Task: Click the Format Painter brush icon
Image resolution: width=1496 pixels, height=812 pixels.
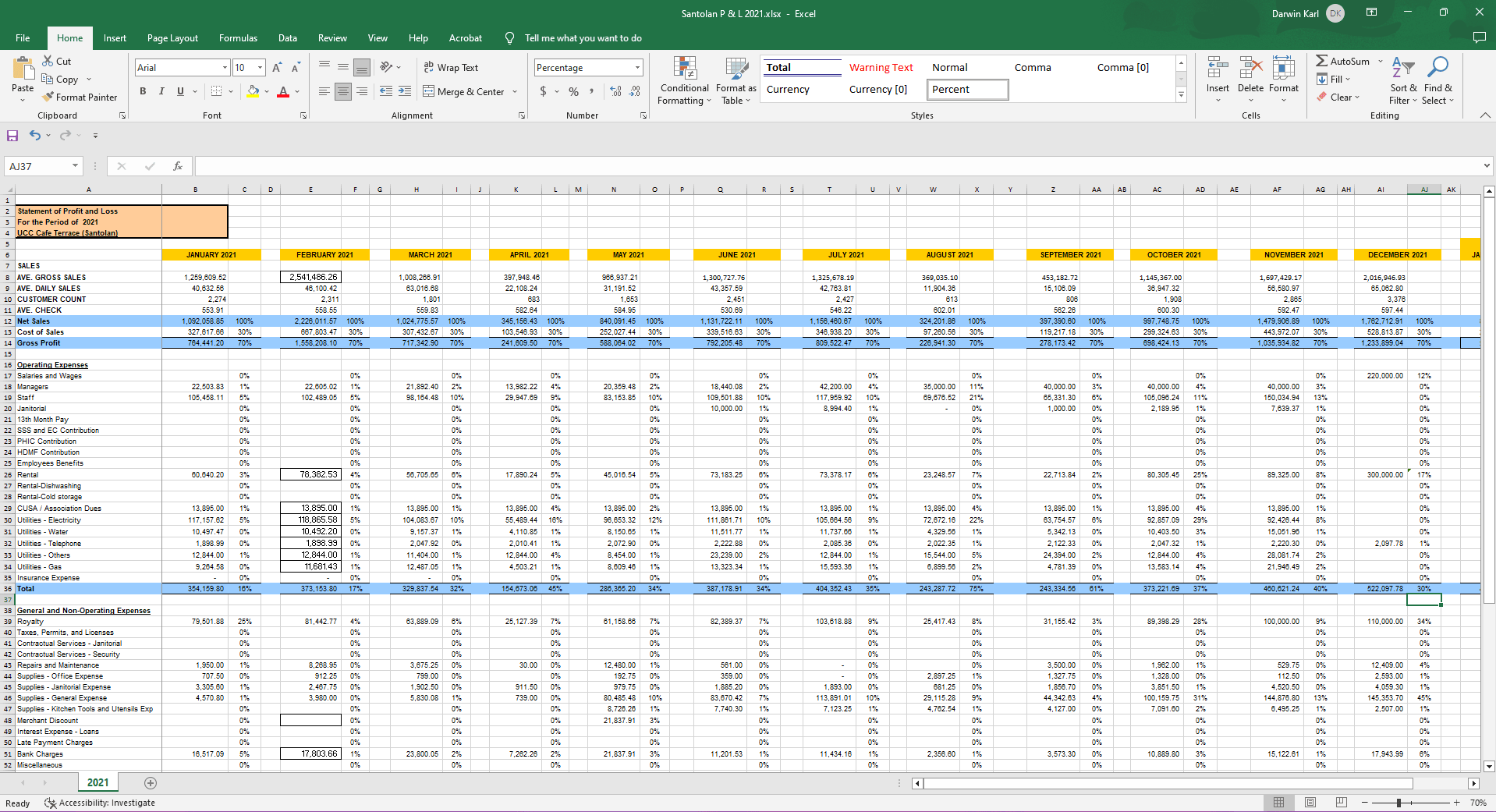Action: click(48, 98)
